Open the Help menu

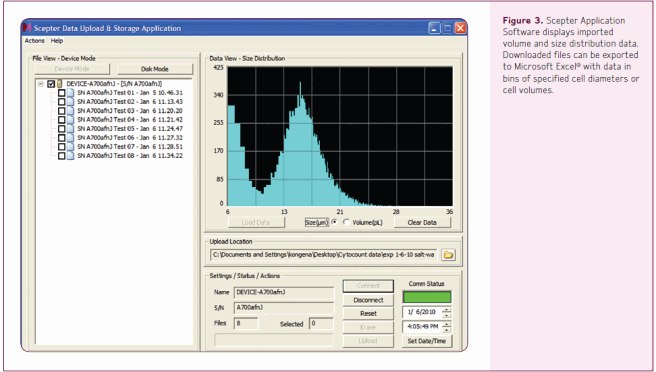pos(57,41)
